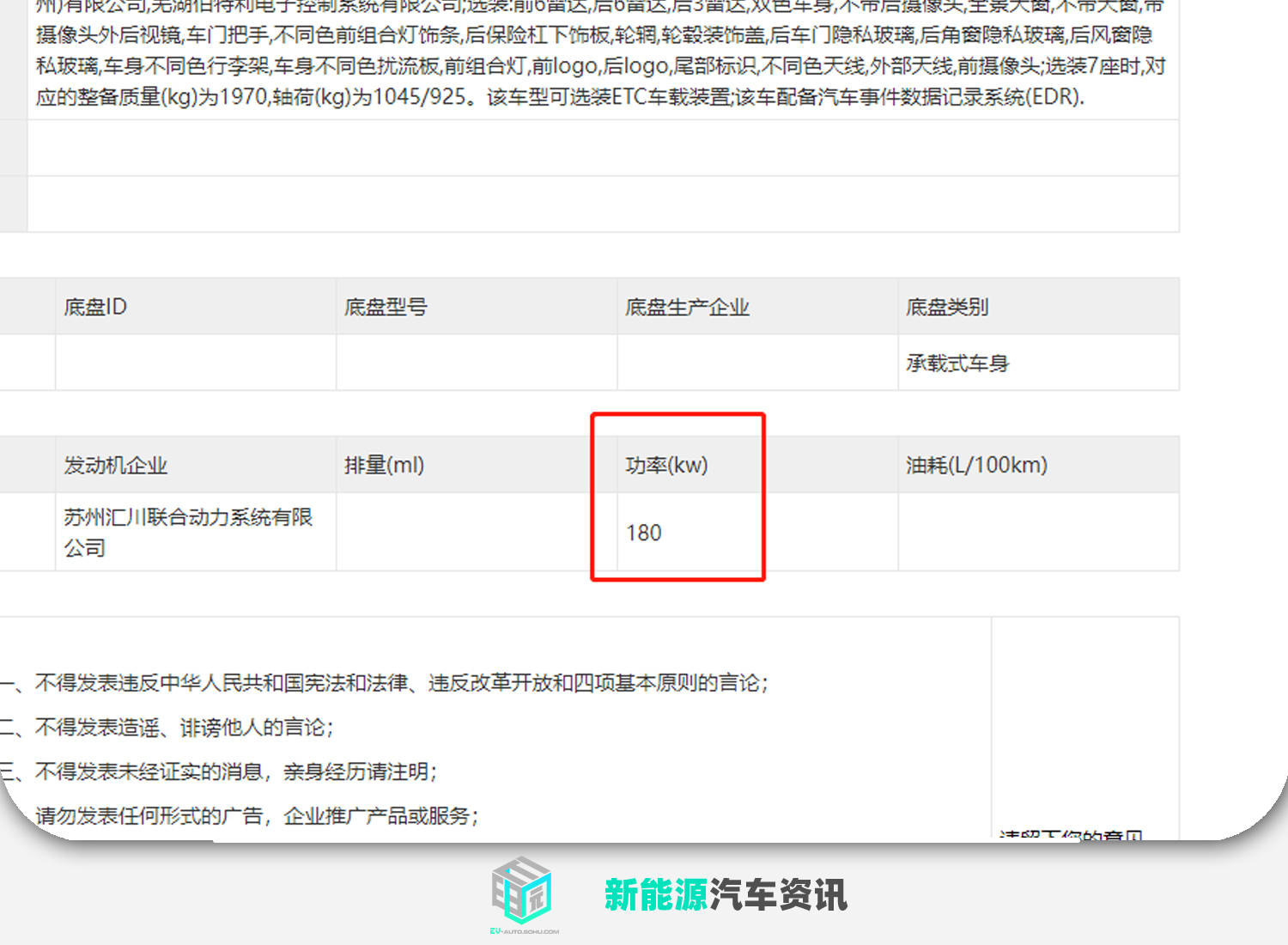Select the 苏州汇川联合动力系统有限公司 cell
Screen dimensions: 1288x945
click(x=196, y=532)
